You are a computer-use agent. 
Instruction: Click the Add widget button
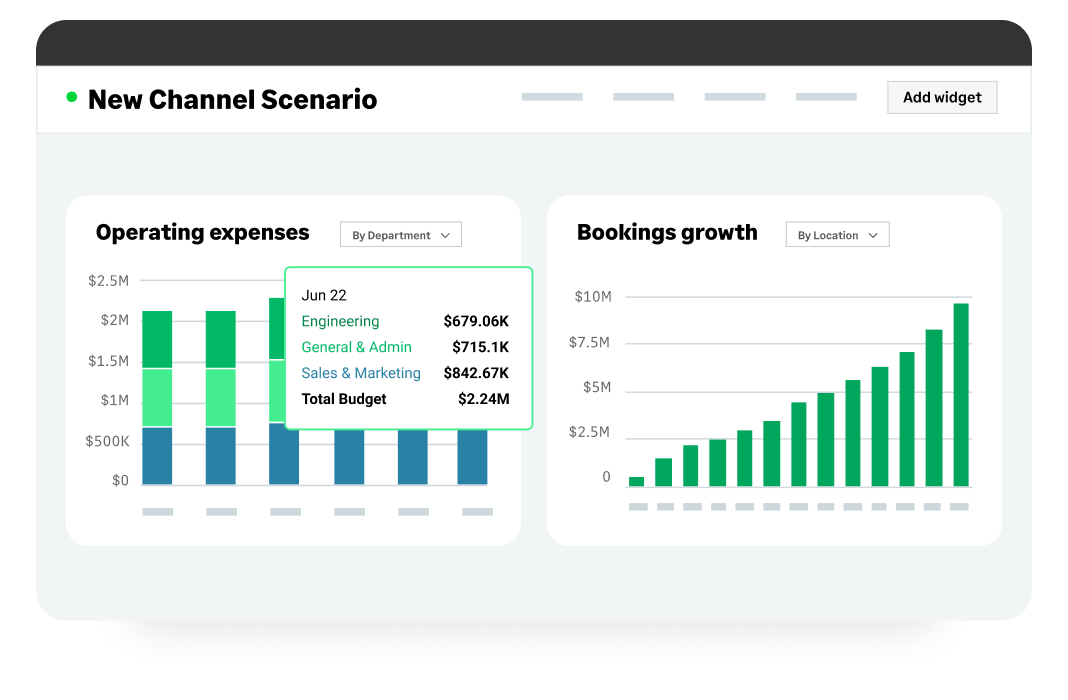(x=941, y=97)
